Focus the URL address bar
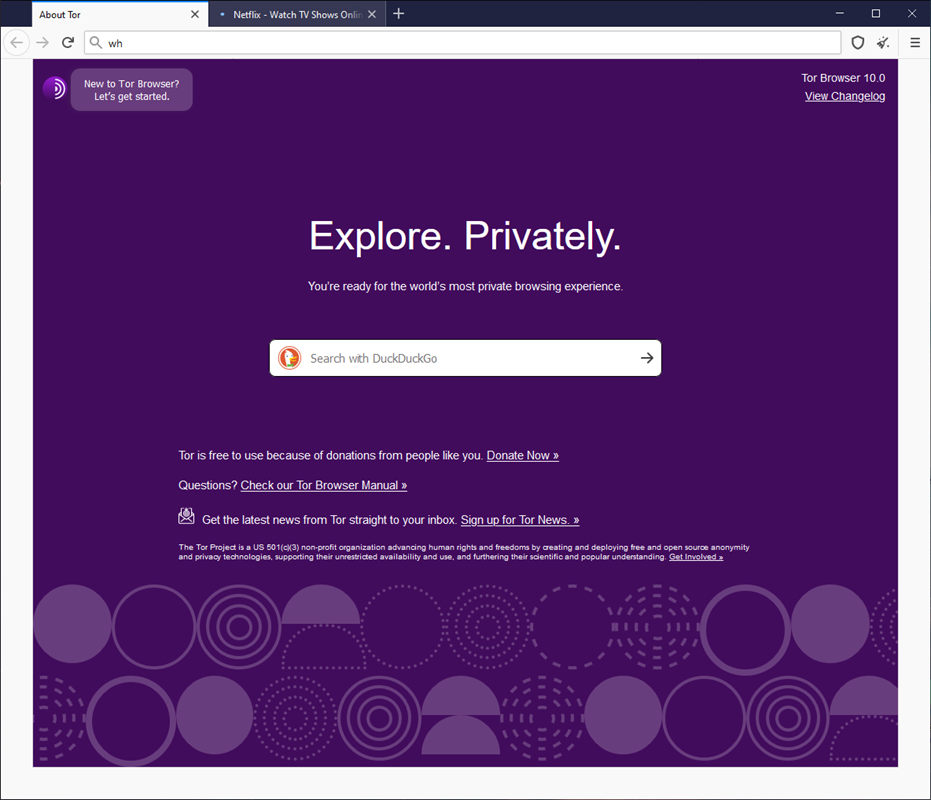931x800 pixels. pyautogui.click(x=463, y=43)
